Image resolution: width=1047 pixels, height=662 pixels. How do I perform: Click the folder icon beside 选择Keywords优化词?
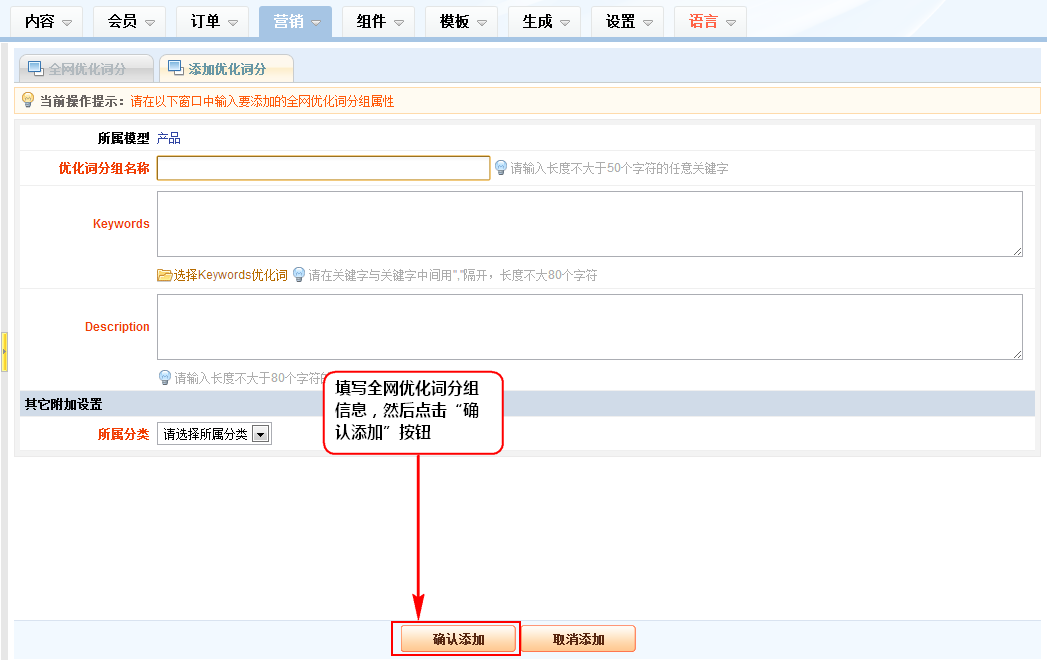point(165,275)
